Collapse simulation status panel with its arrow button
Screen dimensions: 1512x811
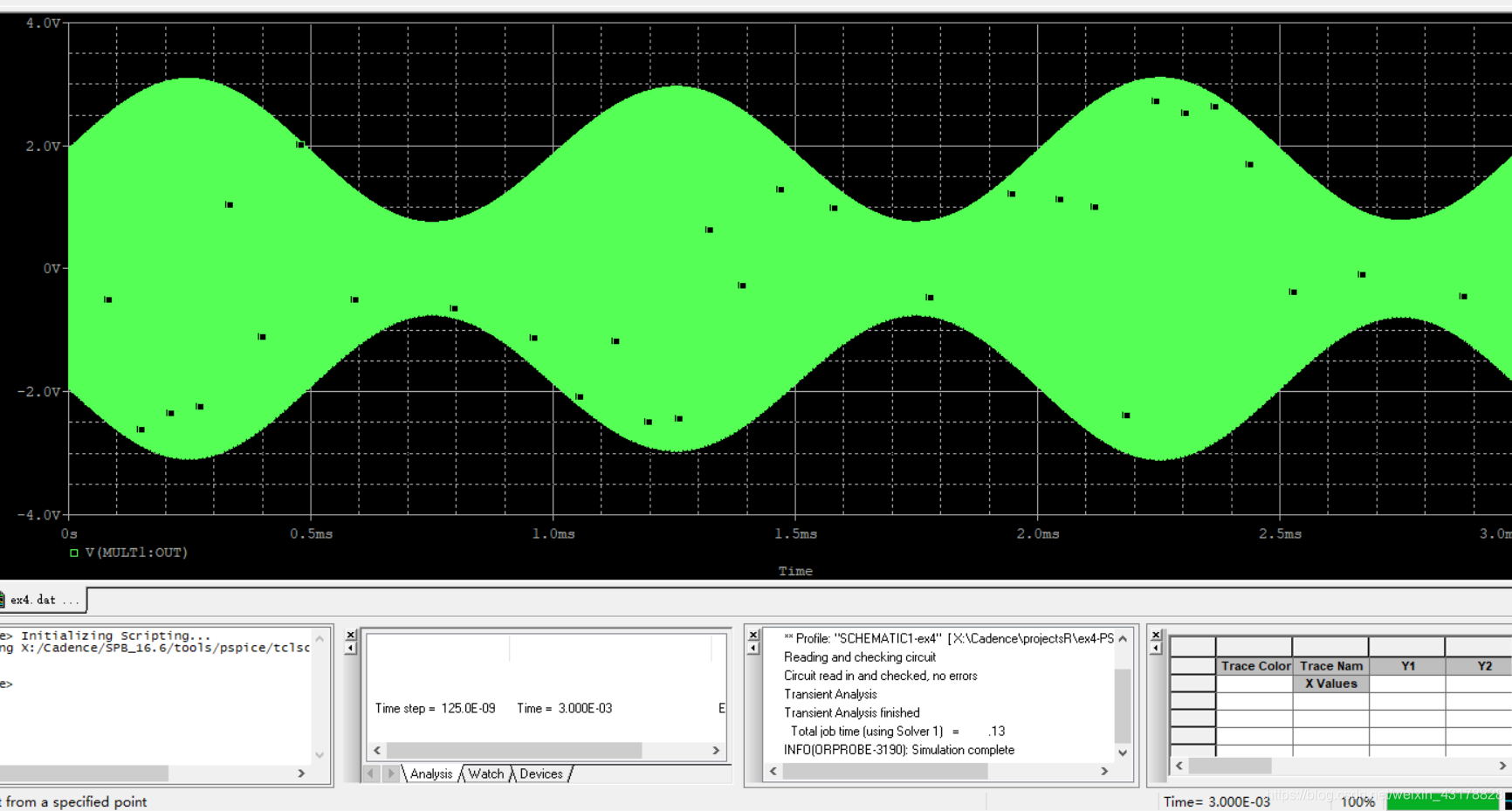[x=351, y=648]
